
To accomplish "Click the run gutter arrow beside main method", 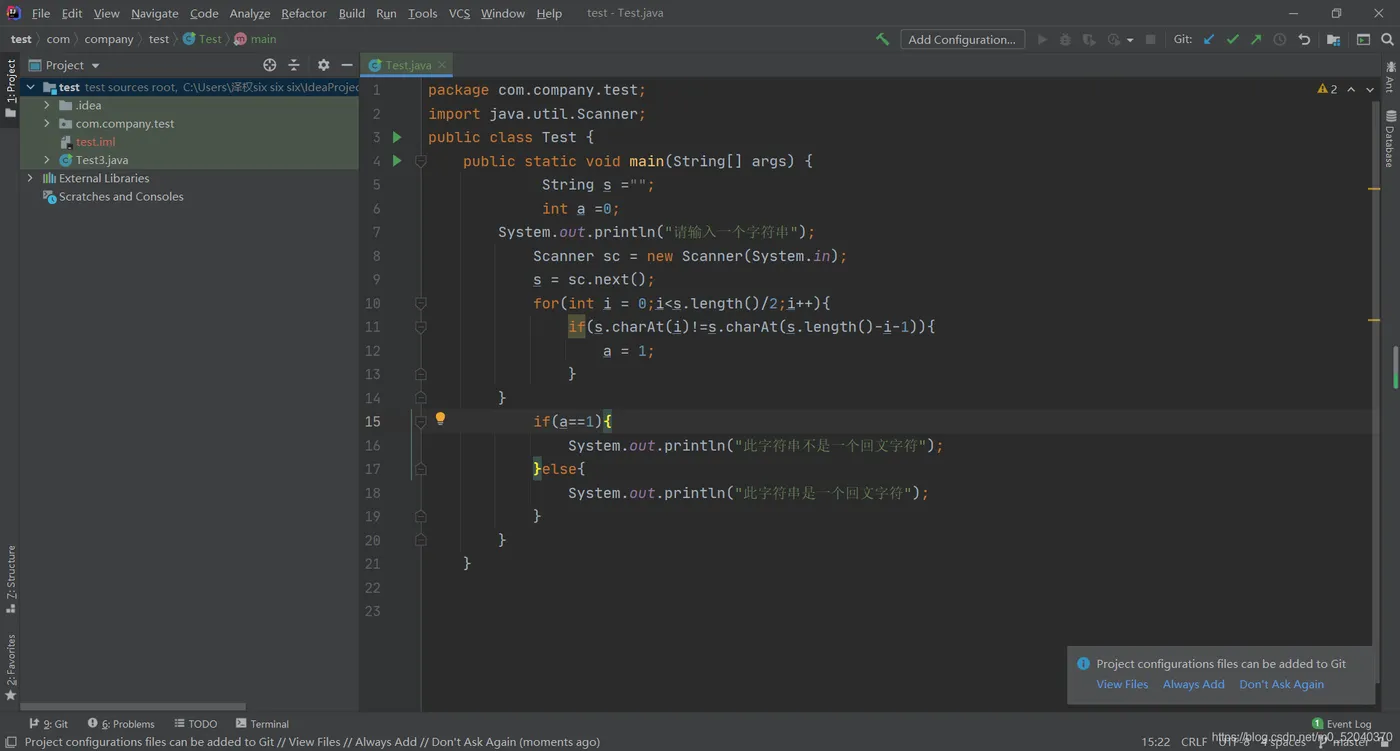I will (397, 160).
